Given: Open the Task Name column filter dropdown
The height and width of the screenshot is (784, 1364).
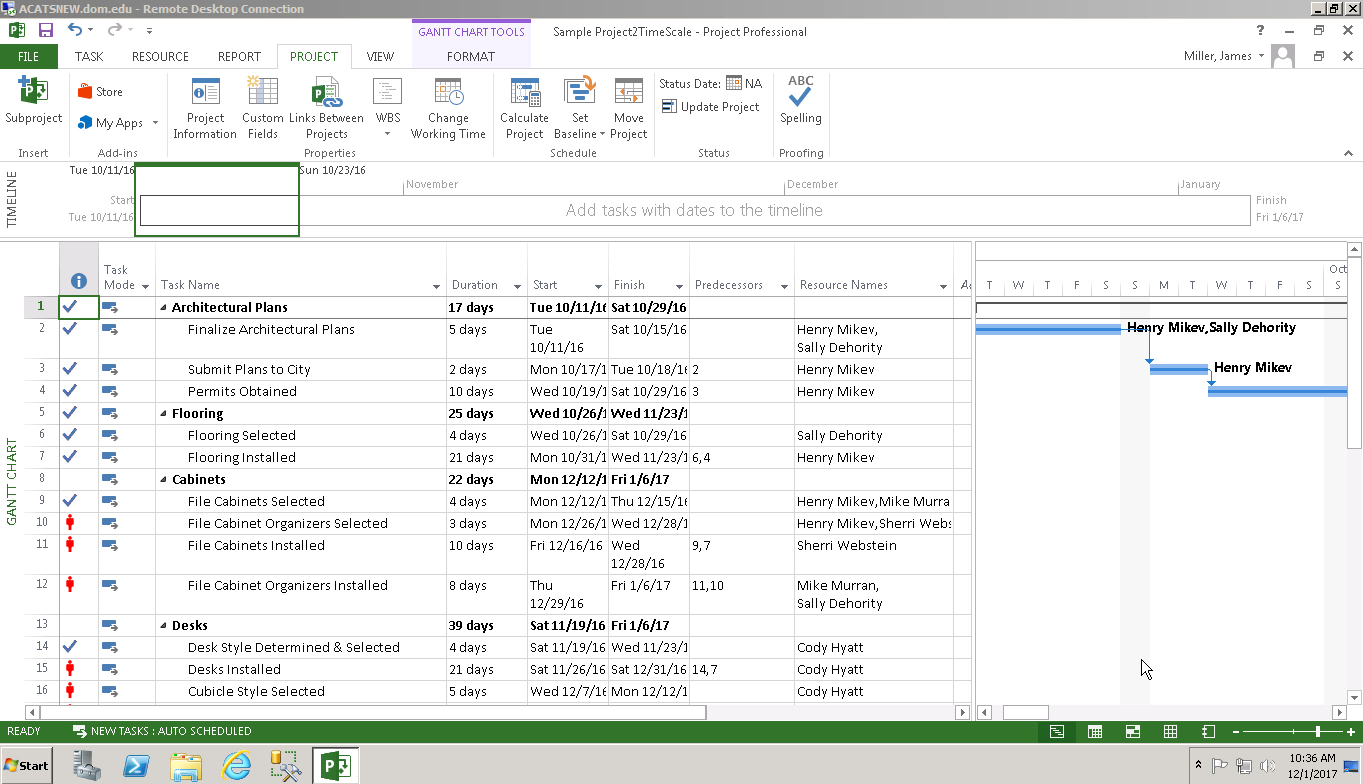Looking at the screenshot, I should [435, 286].
